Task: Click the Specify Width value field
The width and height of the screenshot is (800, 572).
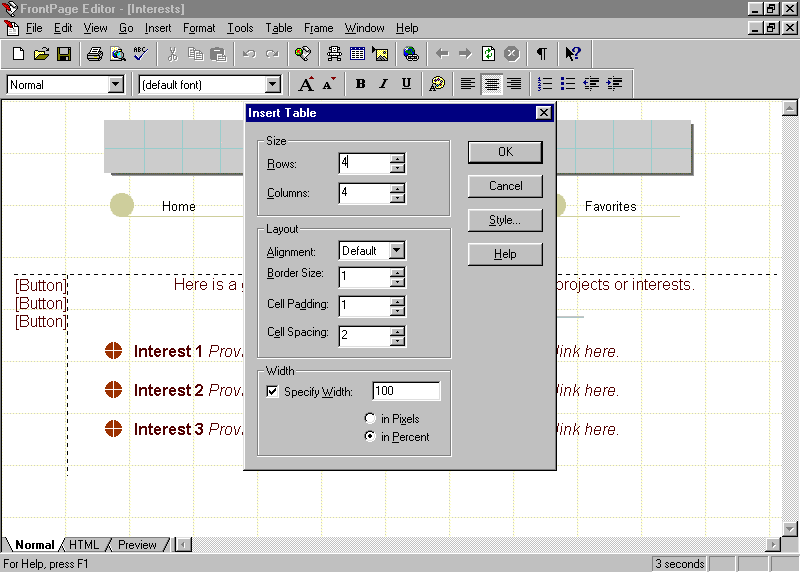Action: click(x=406, y=391)
